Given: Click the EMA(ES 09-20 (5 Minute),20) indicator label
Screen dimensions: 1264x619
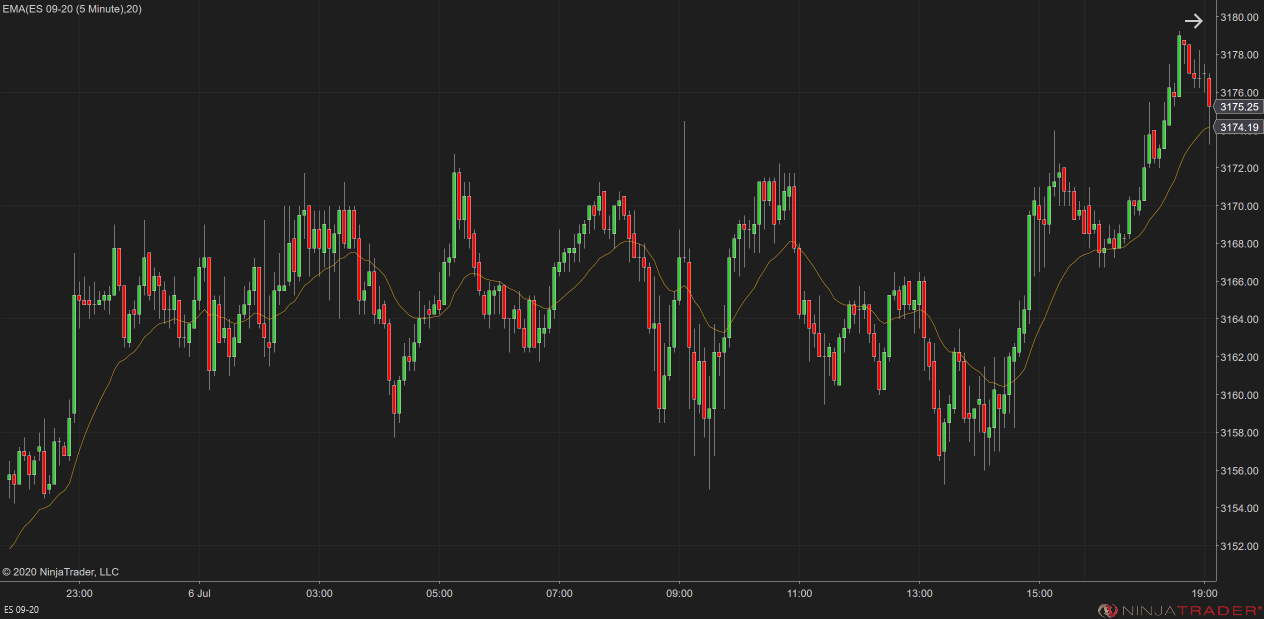Looking at the screenshot, I should [72, 9].
